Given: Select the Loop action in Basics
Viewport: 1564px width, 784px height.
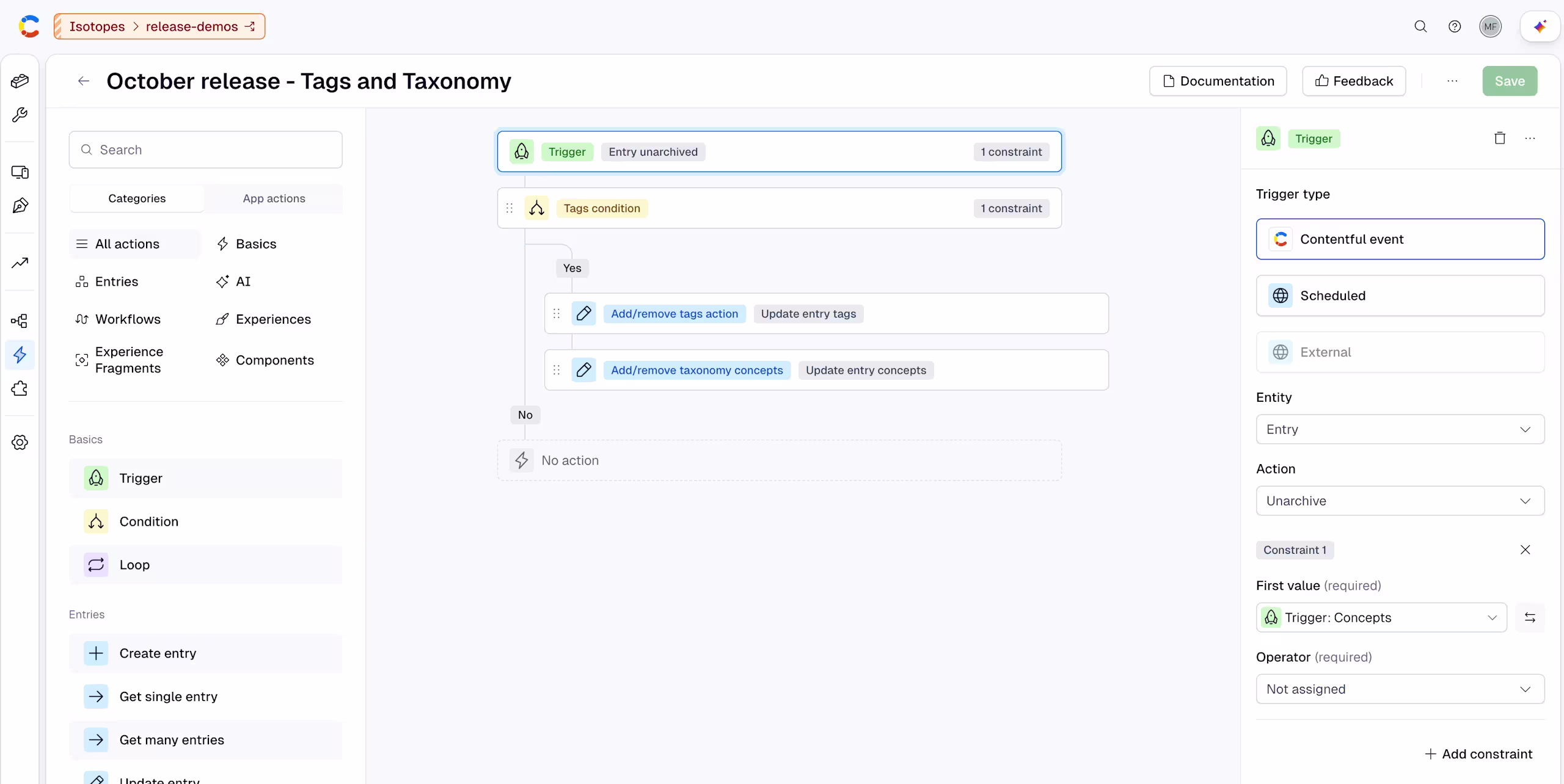Looking at the screenshot, I should pyautogui.click(x=205, y=565).
